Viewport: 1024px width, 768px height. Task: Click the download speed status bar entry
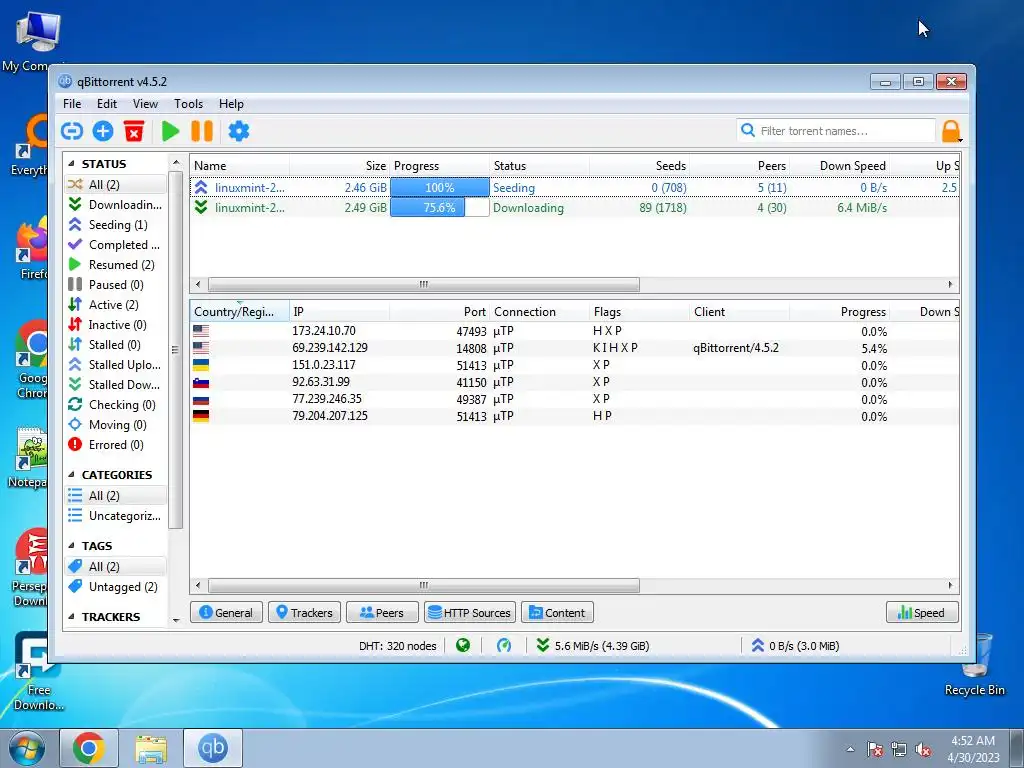click(592, 646)
